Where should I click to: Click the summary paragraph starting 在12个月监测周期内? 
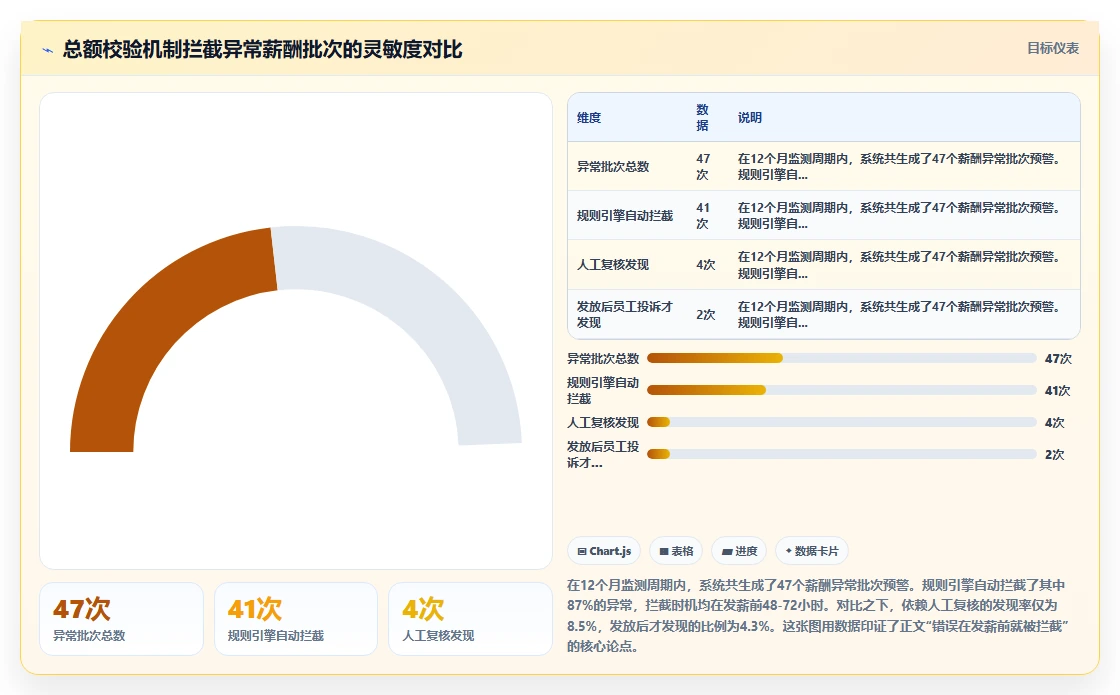[818, 616]
